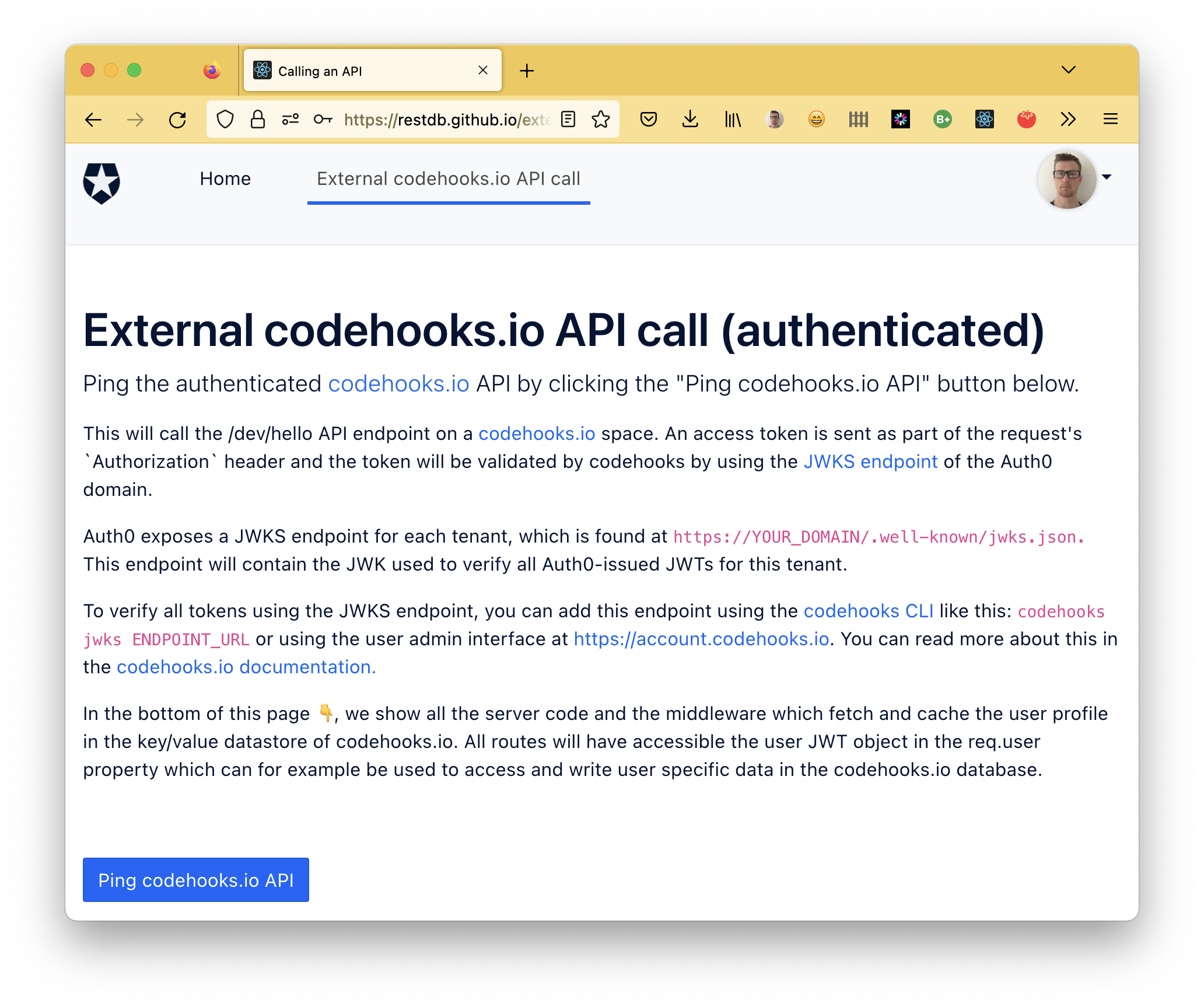List all tabs dropdown chevron
The width and height of the screenshot is (1204, 1007).
(x=1069, y=70)
